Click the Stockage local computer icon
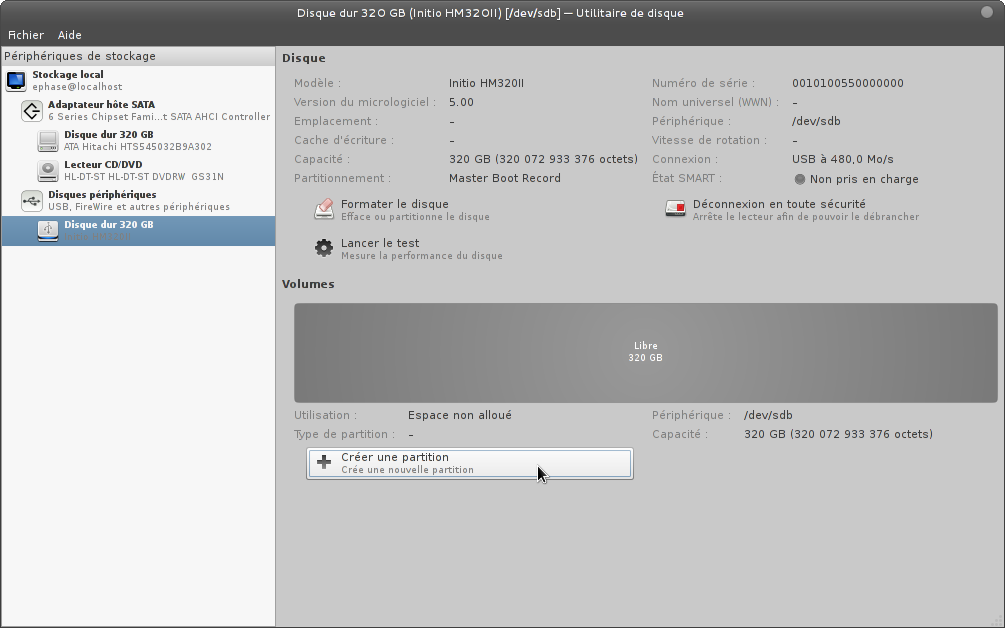Screen dimensions: 1005x628 pos(17,81)
